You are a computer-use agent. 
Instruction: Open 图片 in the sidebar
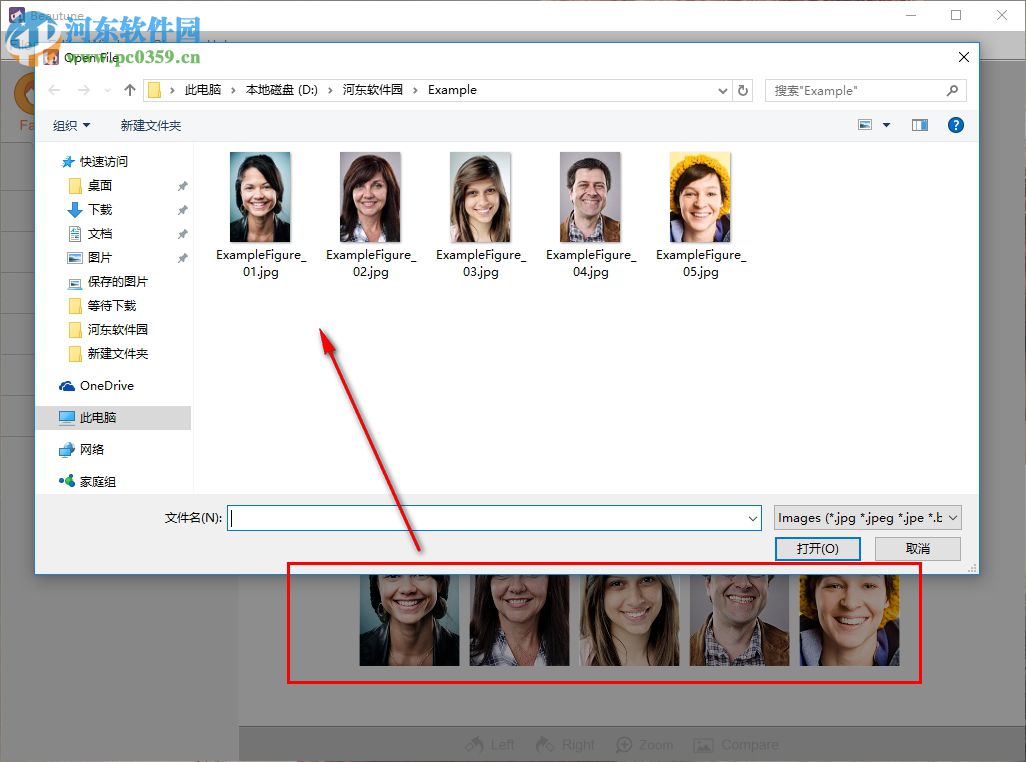[x=99, y=258]
